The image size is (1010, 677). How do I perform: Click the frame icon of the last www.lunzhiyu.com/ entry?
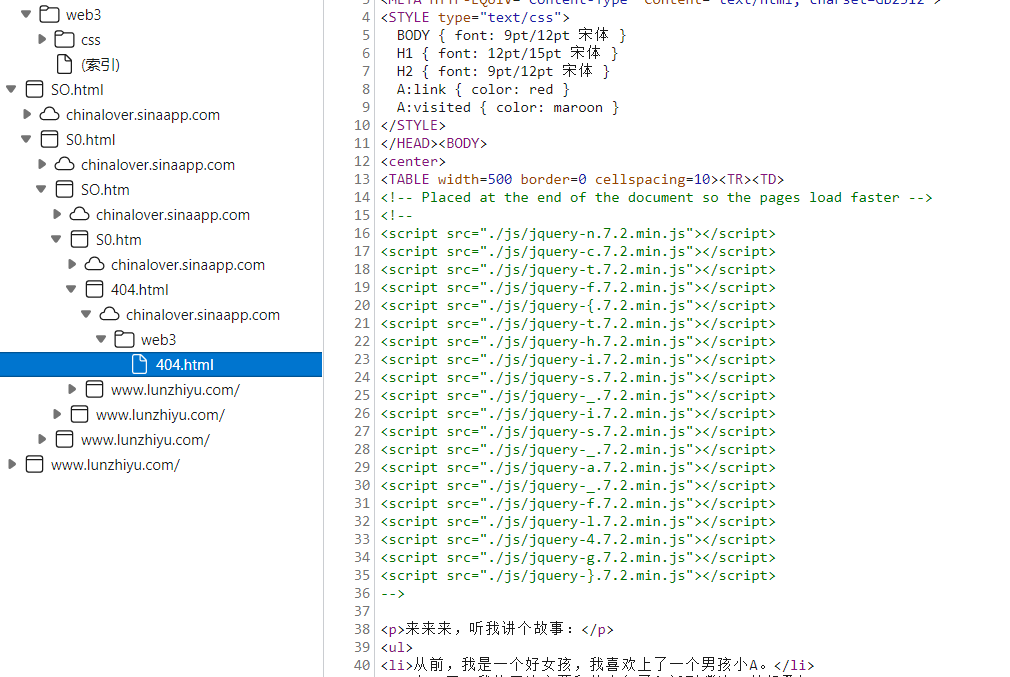(34, 464)
